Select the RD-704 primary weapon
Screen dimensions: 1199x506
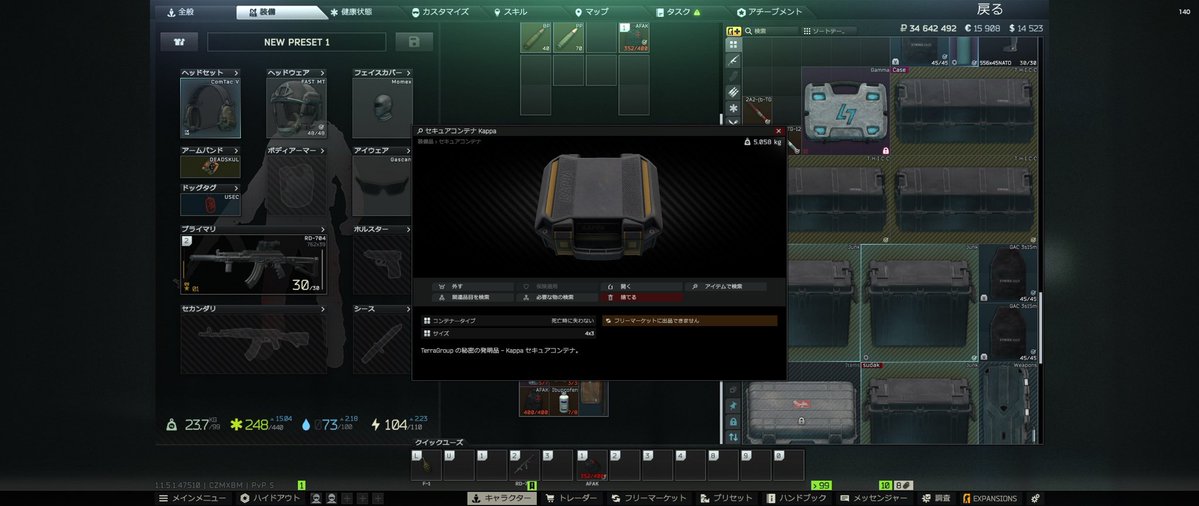[x=253, y=264]
